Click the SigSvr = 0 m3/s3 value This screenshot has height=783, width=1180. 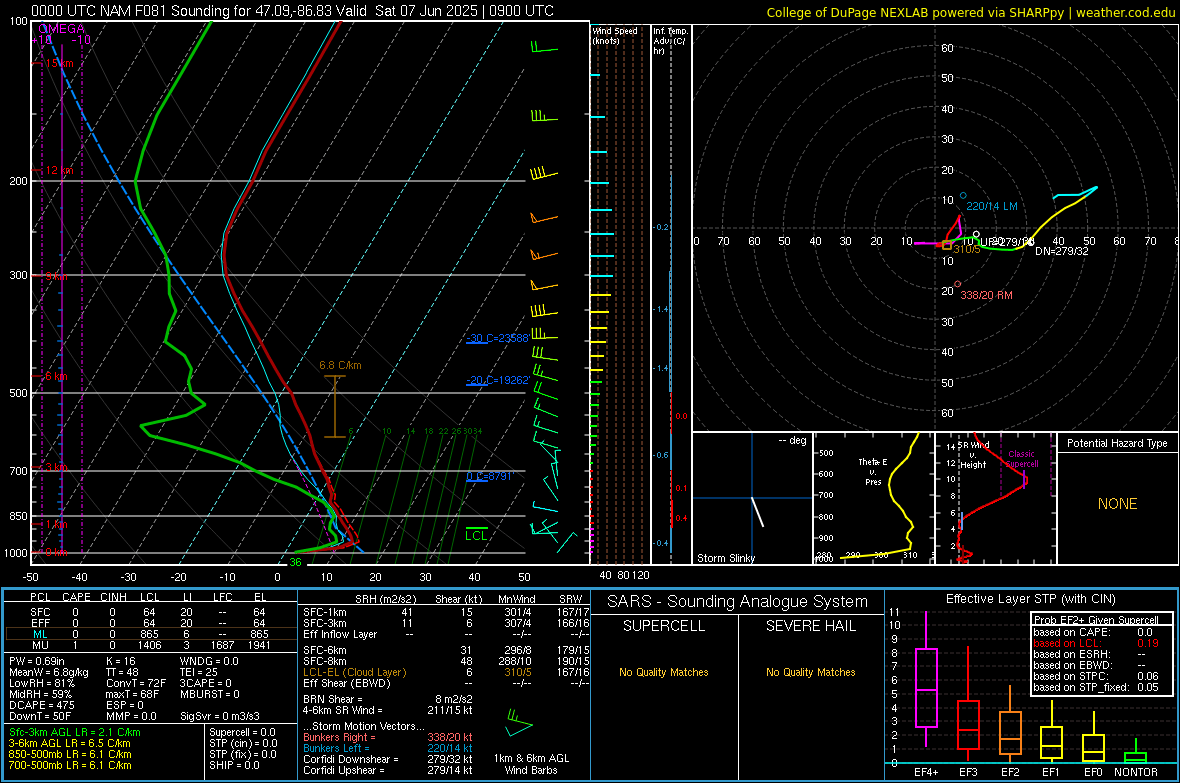pyautogui.click(x=220, y=716)
